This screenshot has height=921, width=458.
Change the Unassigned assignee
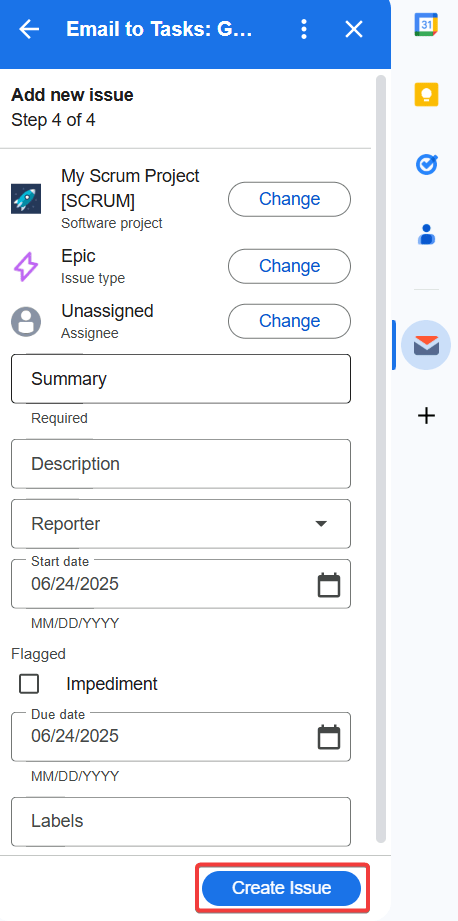[289, 321]
